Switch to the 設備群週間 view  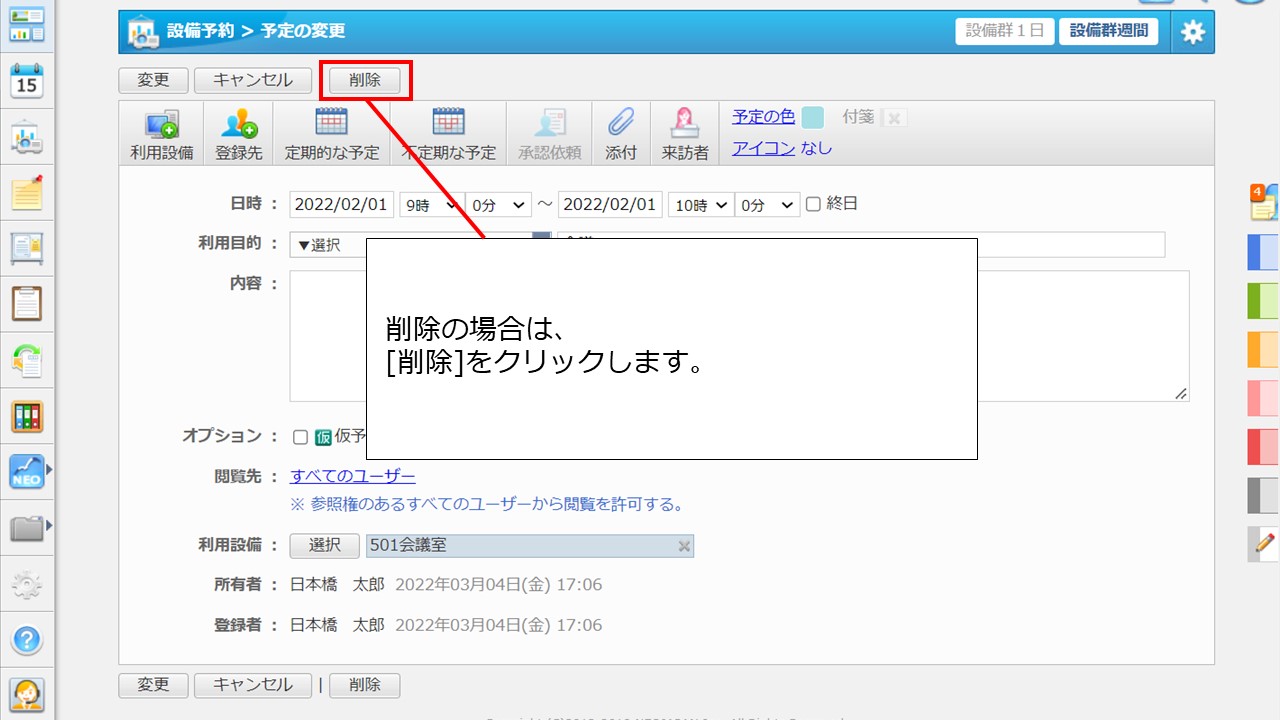pos(1109,31)
